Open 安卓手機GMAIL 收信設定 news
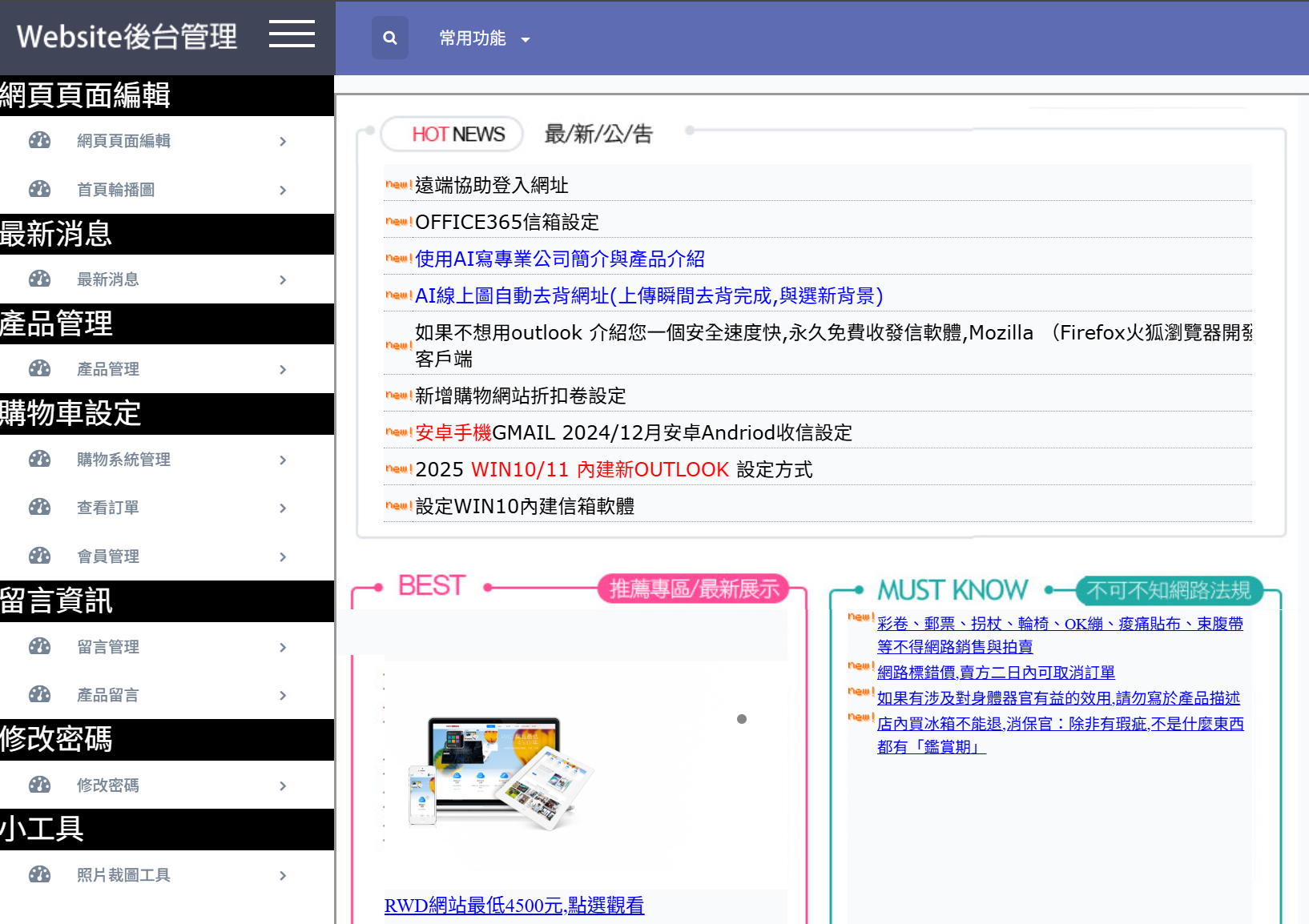This screenshot has height=924, width=1309. click(x=634, y=432)
